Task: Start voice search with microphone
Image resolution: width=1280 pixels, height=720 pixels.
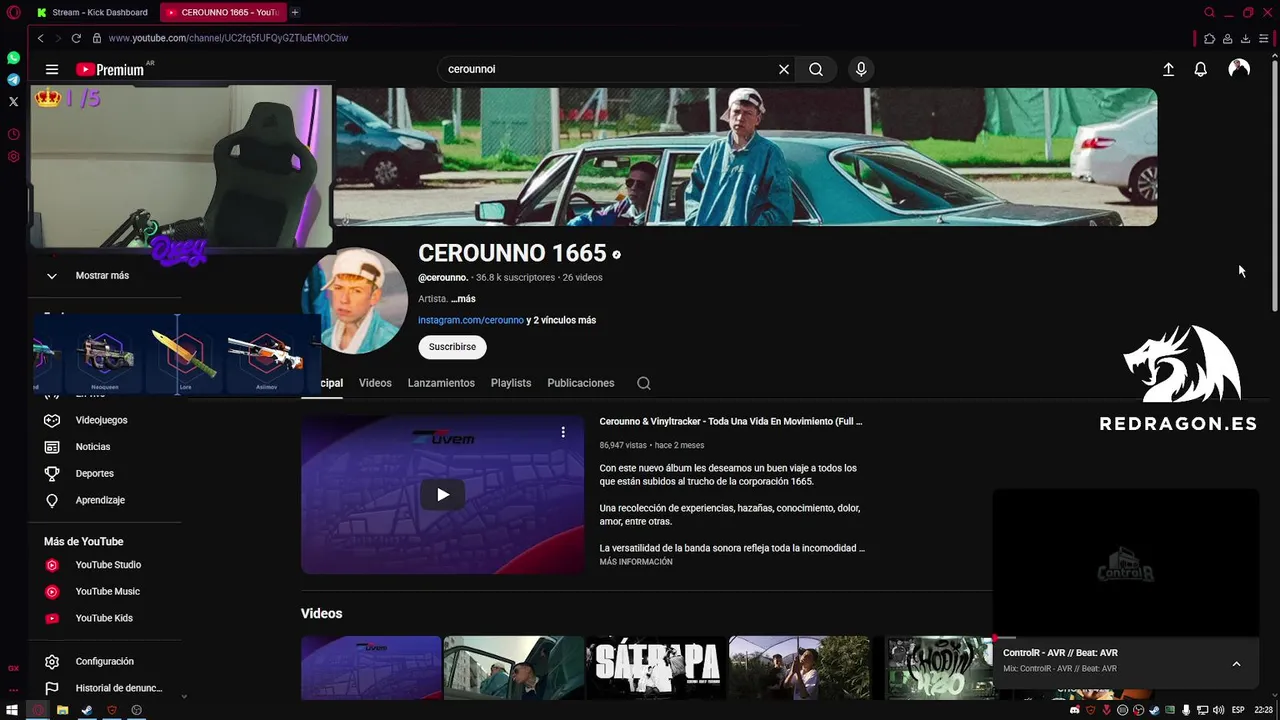Action: coord(861,69)
